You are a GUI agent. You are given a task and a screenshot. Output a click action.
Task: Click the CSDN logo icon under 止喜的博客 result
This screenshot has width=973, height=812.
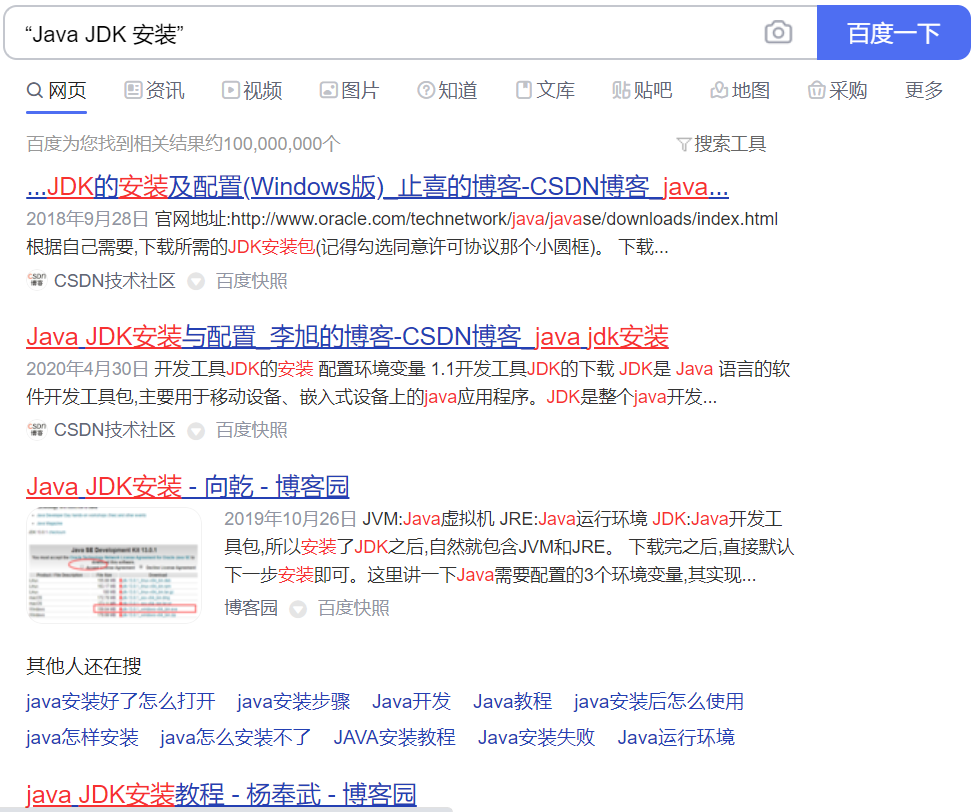point(37,280)
